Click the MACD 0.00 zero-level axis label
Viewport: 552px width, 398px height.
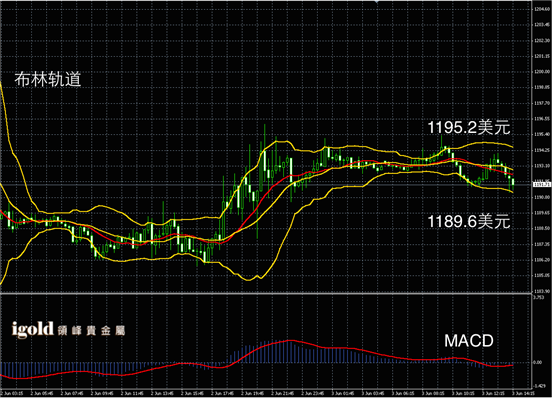[x=538, y=362]
